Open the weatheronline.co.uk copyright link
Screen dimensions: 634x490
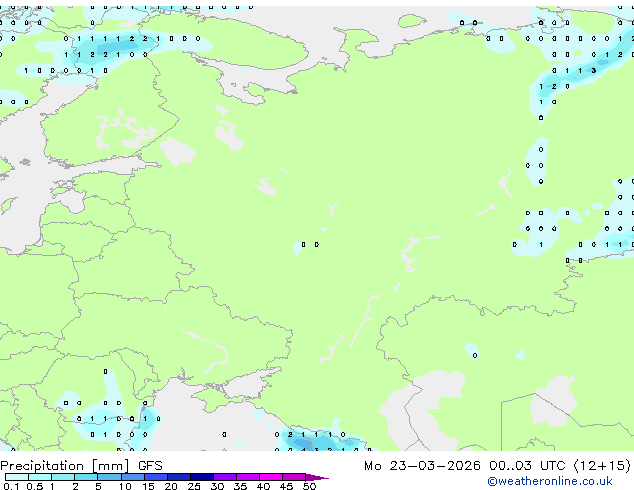click(x=549, y=481)
